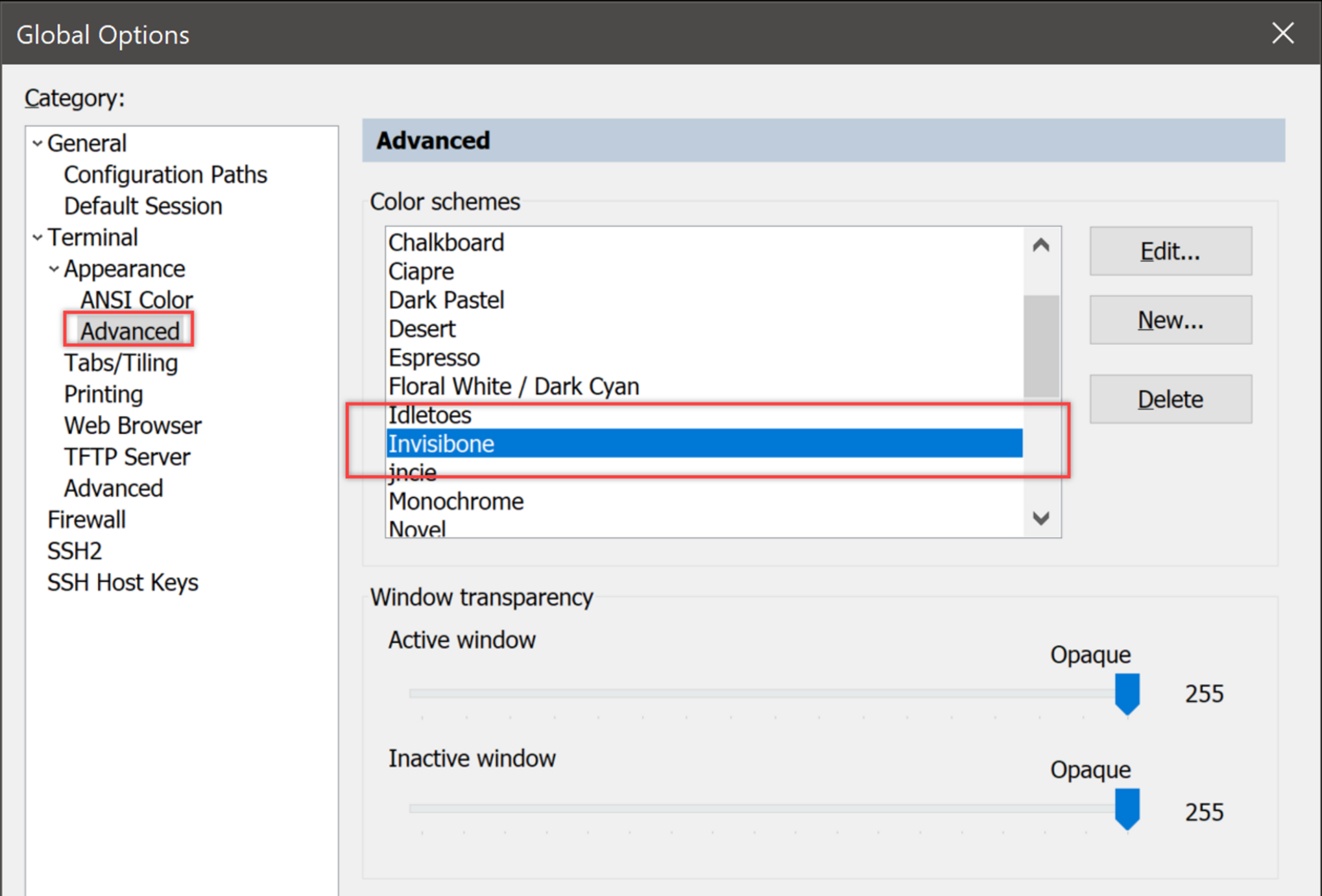The height and width of the screenshot is (896, 1322).
Task: Click the color schemes scrollbar thumb
Action: pyautogui.click(x=1041, y=346)
